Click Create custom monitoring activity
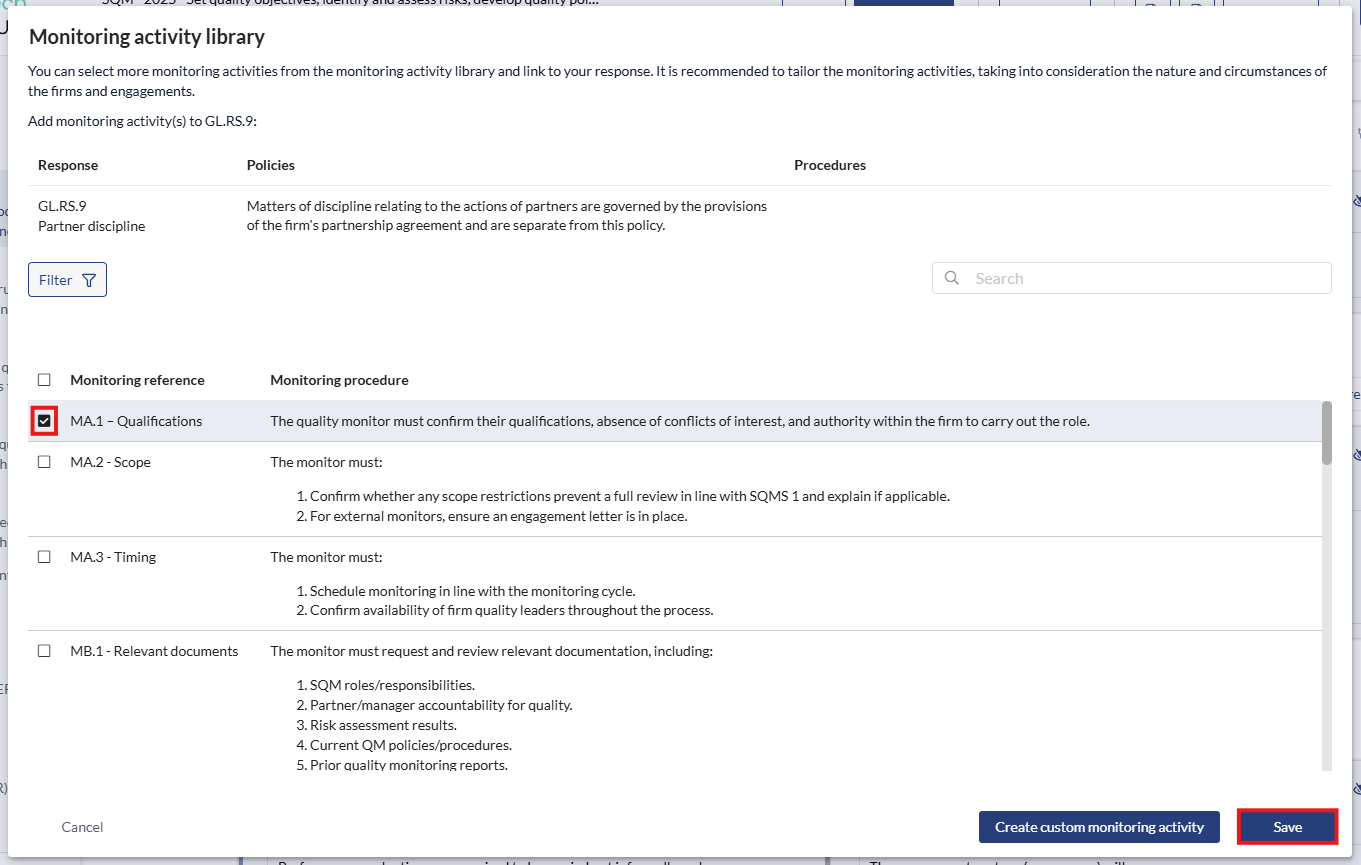 coord(1099,827)
